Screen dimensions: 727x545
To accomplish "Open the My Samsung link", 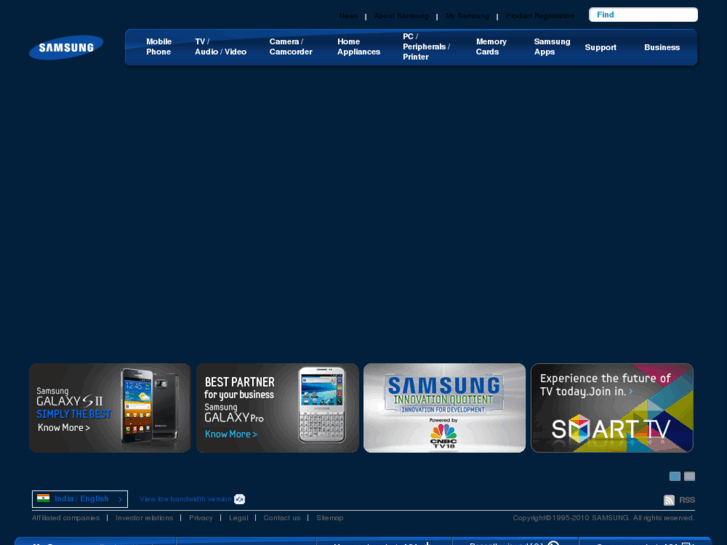I will (467, 16).
